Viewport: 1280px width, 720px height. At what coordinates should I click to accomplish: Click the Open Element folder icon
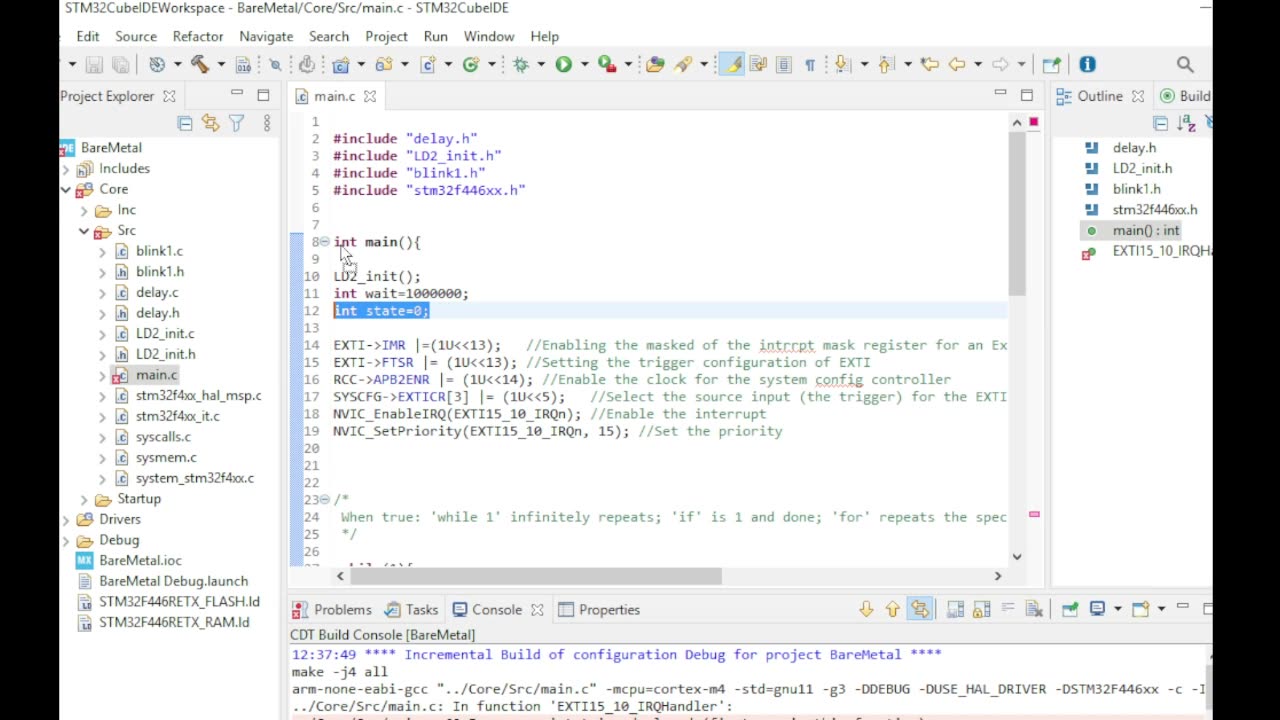click(x=655, y=64)
